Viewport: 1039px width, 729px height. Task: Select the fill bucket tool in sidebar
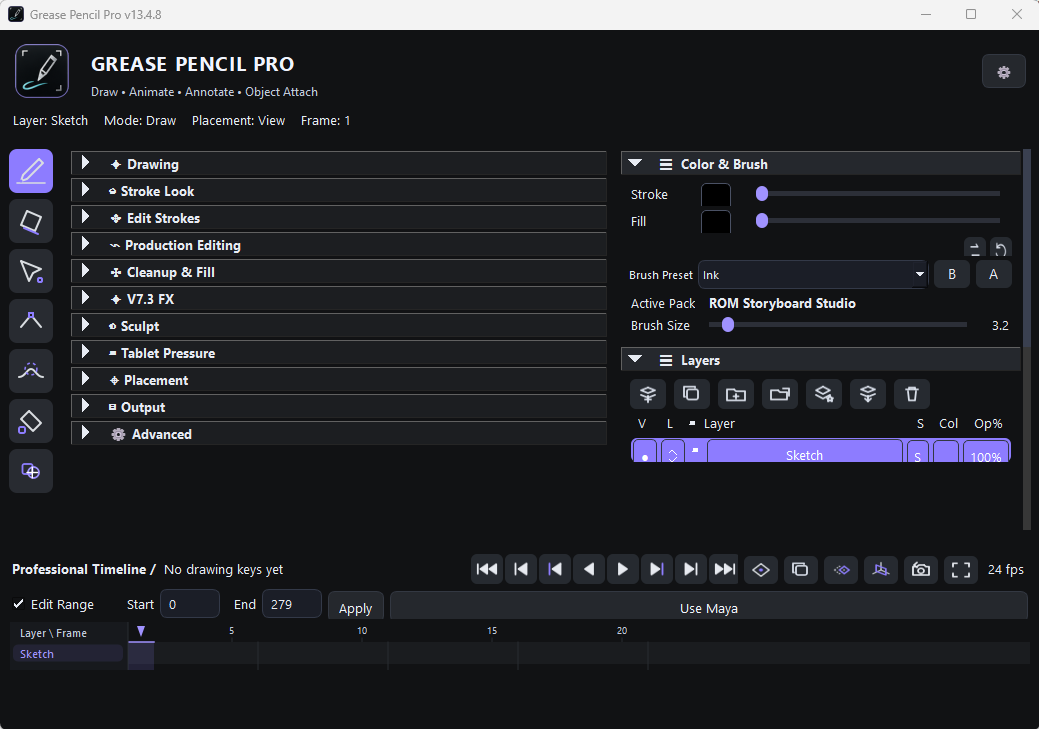pyautogui.click(x=31, y=421)
